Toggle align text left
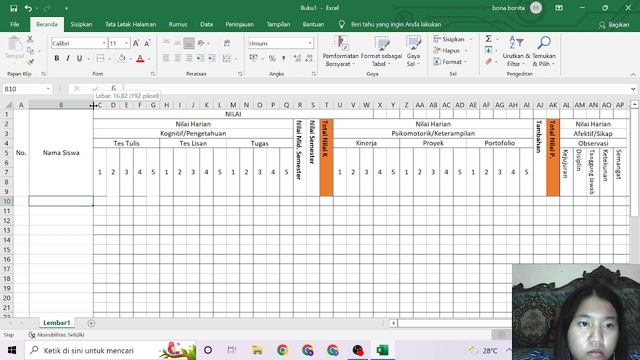The image size is (640, 360). click(166, 58)
